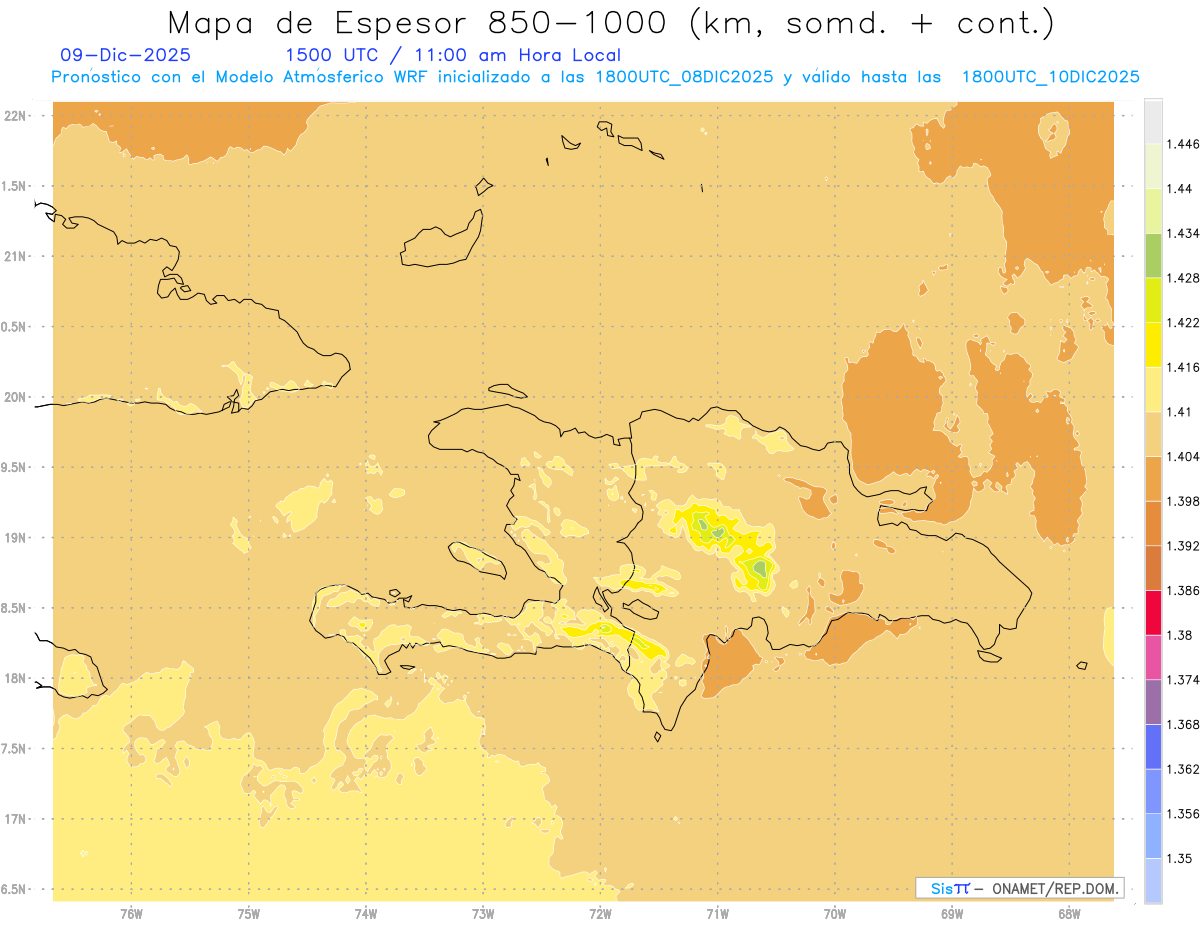Select the '19N' latitude label
Viewport: 1200px width, 927px height.
point(16,537)
